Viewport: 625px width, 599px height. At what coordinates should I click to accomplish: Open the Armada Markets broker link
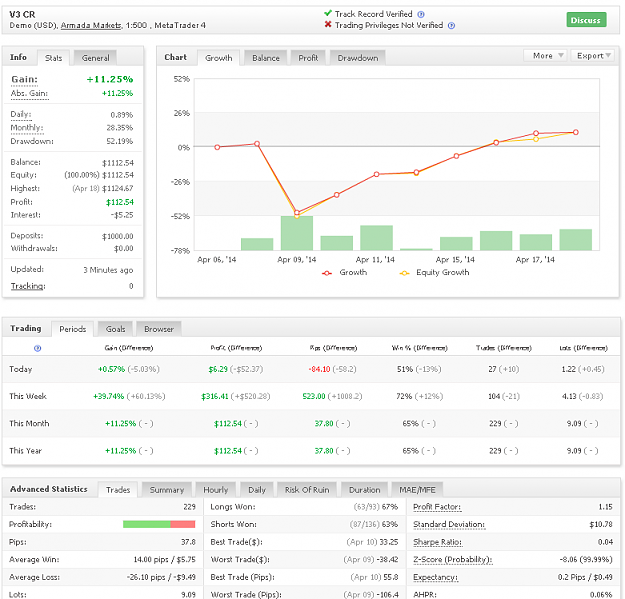(91, 26)
